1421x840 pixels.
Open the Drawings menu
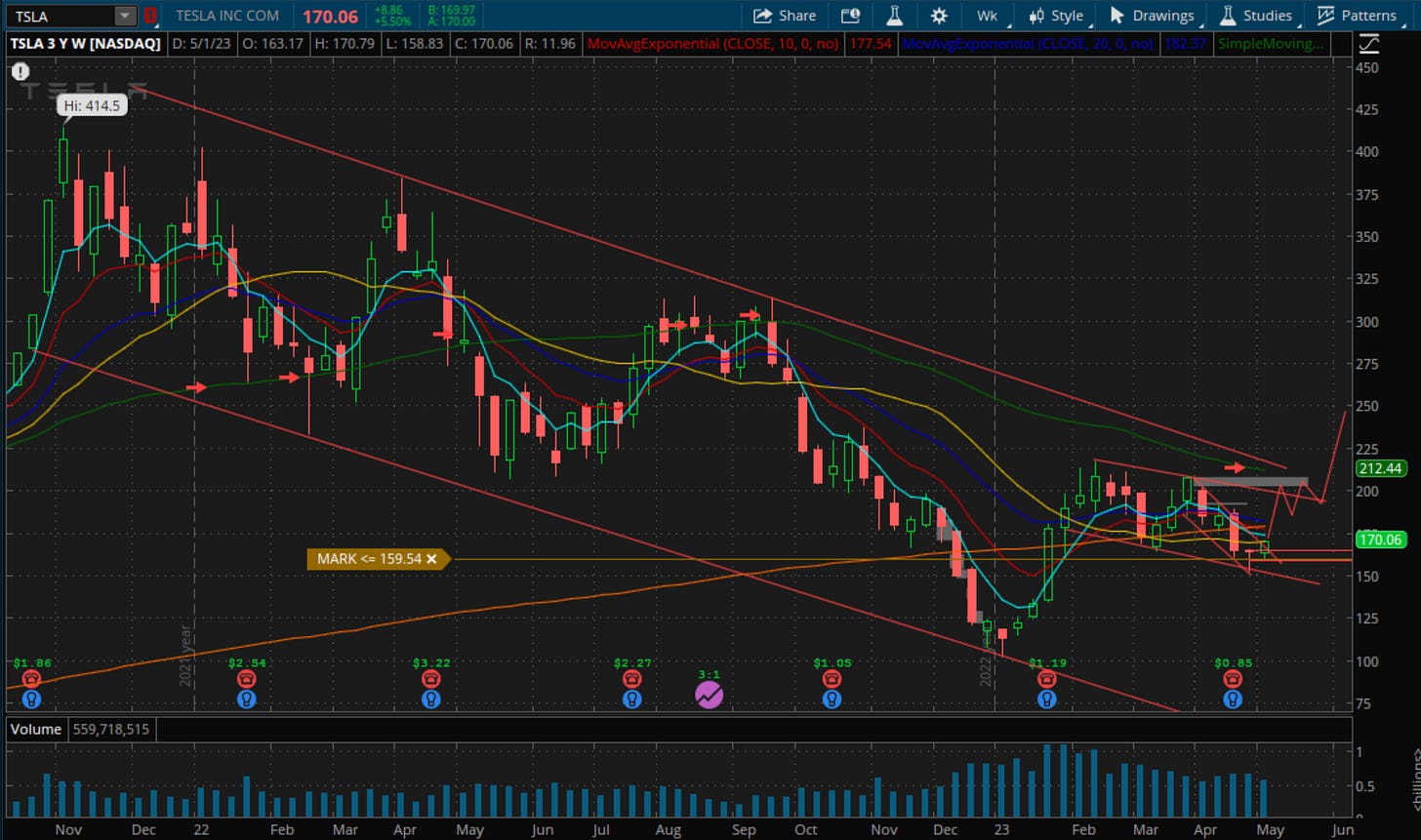click(1152, 16)
